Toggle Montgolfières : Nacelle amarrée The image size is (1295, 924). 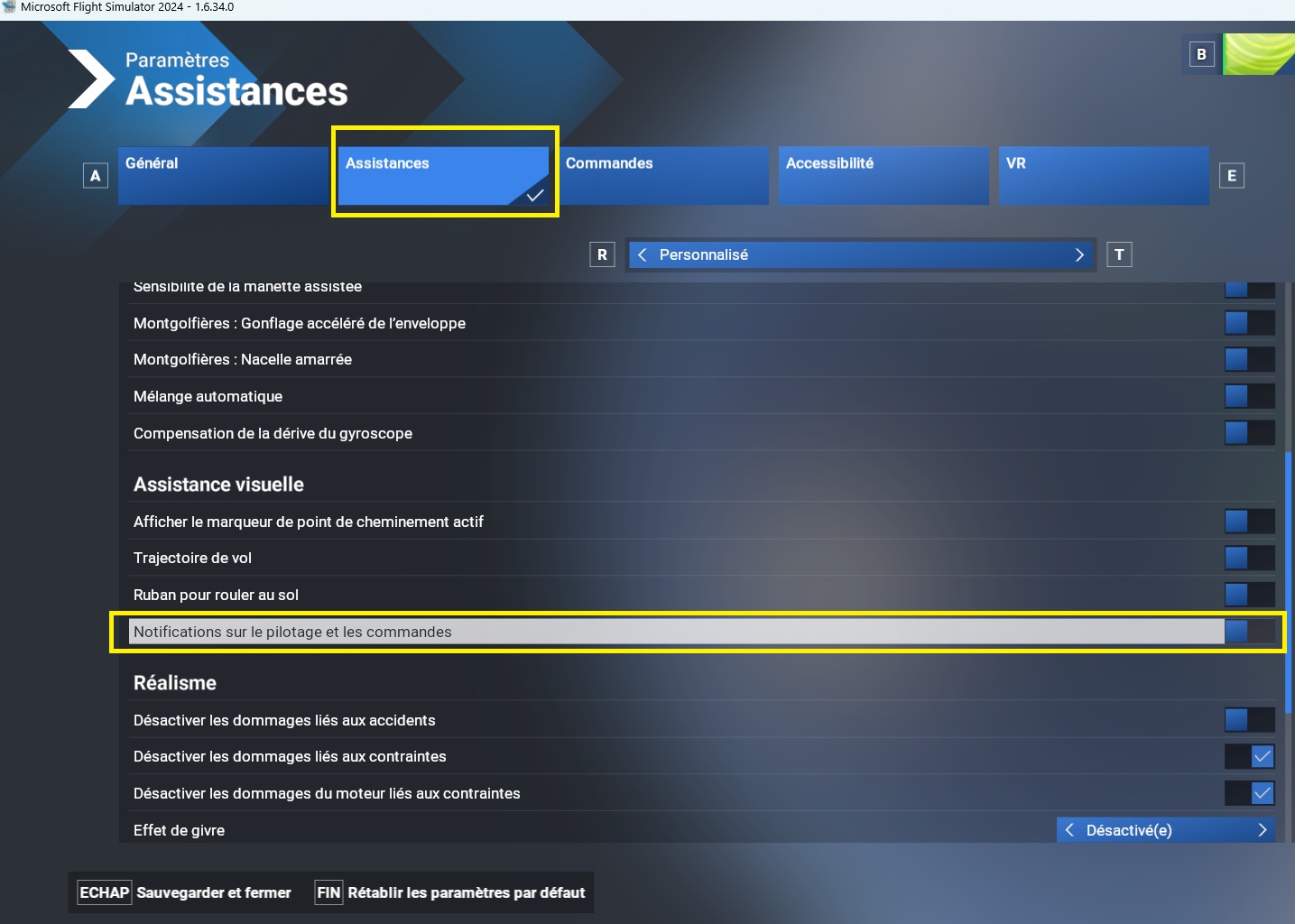click(x=1249, y=358)
